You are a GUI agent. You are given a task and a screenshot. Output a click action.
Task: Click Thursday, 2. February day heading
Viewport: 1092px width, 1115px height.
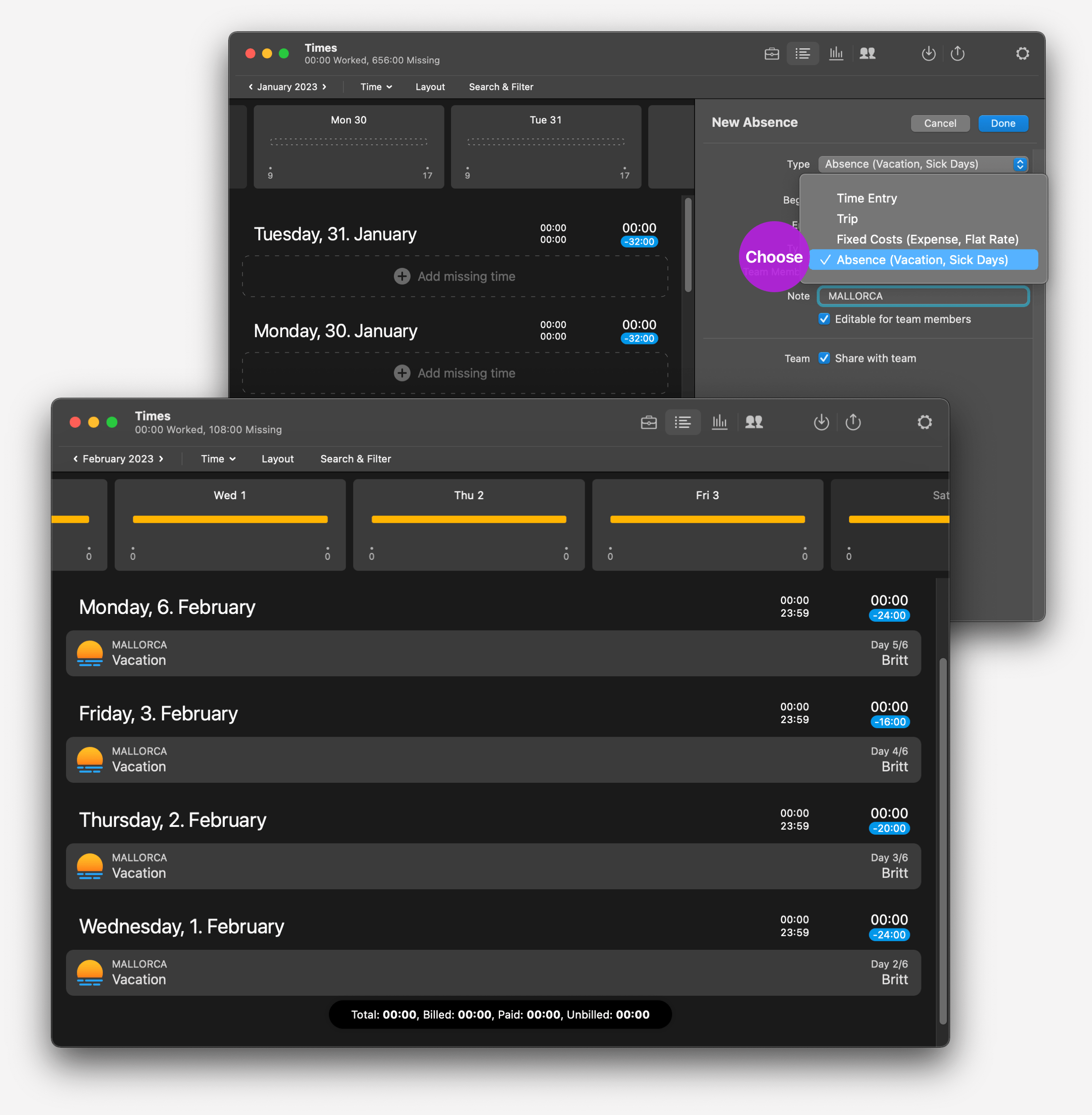172,820
